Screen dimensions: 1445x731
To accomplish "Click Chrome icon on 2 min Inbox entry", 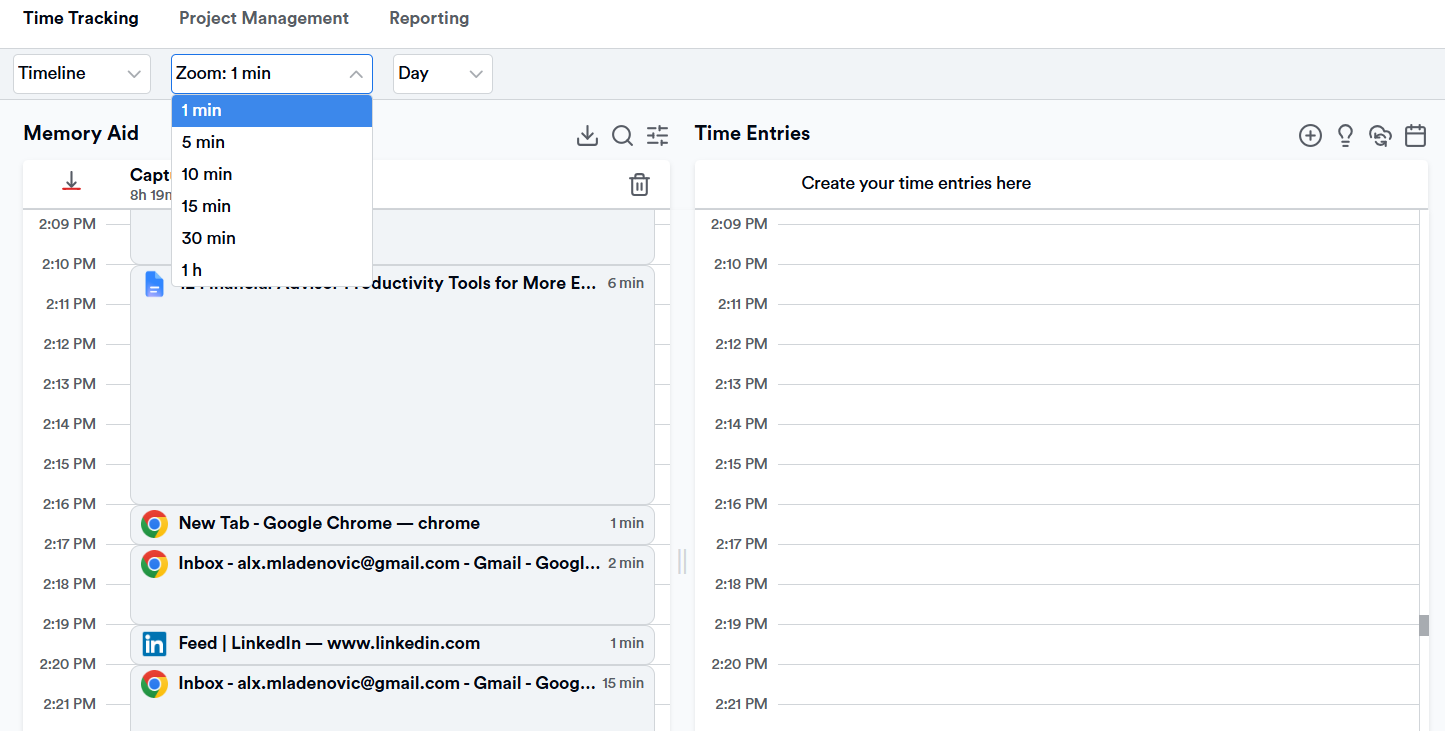I will 154,564.
